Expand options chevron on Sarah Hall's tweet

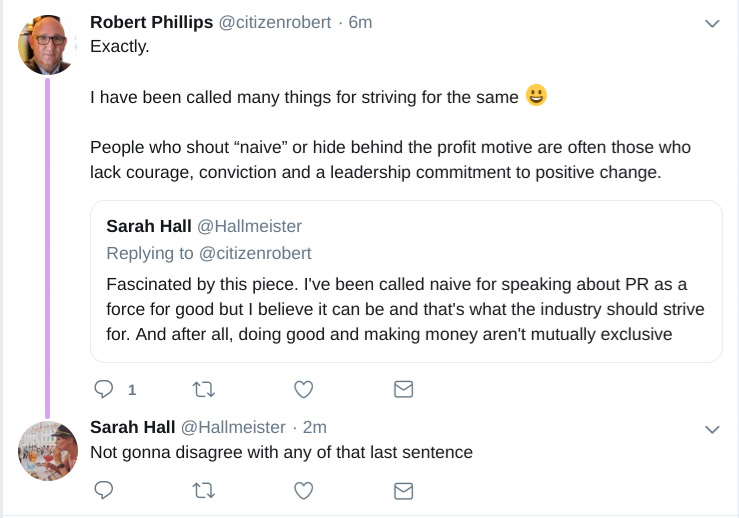tap(712, 429)
